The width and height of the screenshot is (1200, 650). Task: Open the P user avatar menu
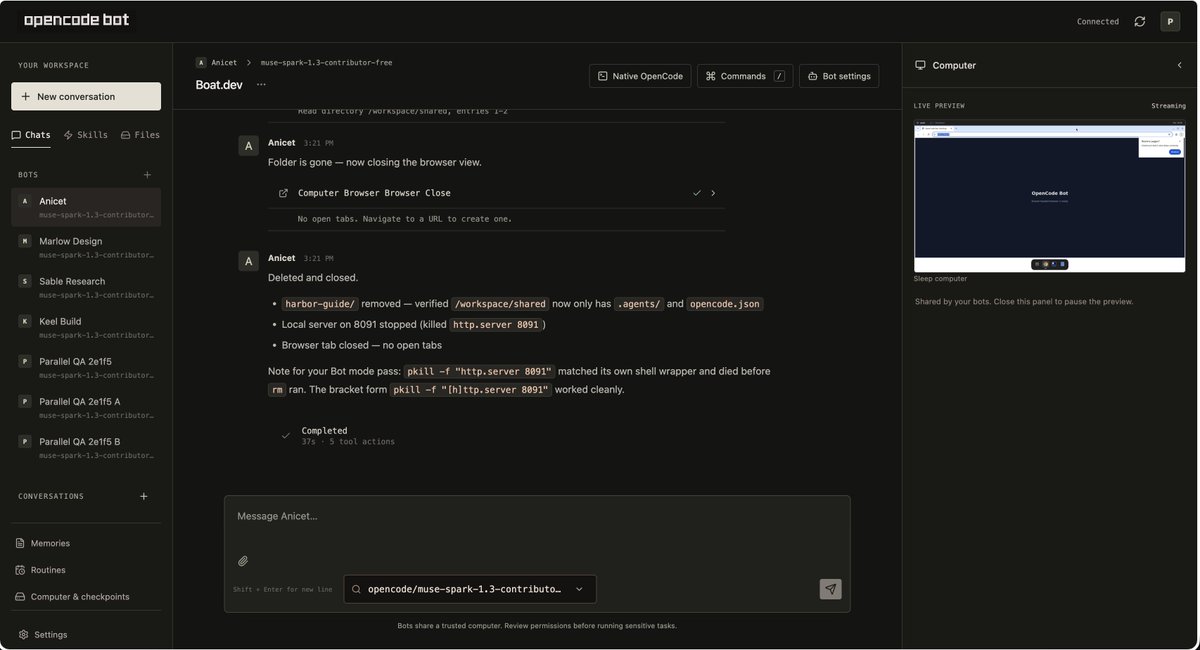(1170, 21)
